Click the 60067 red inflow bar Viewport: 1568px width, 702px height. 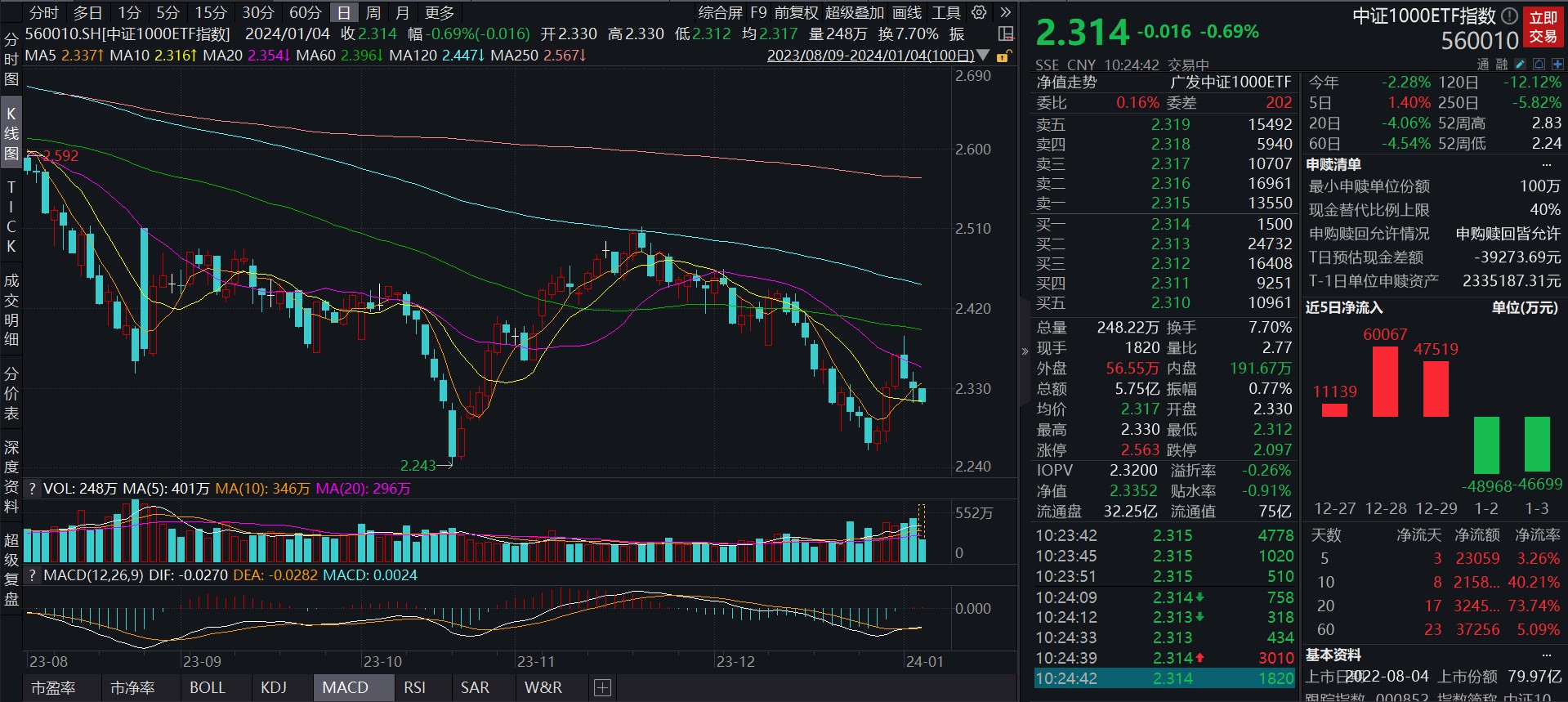1385,382
